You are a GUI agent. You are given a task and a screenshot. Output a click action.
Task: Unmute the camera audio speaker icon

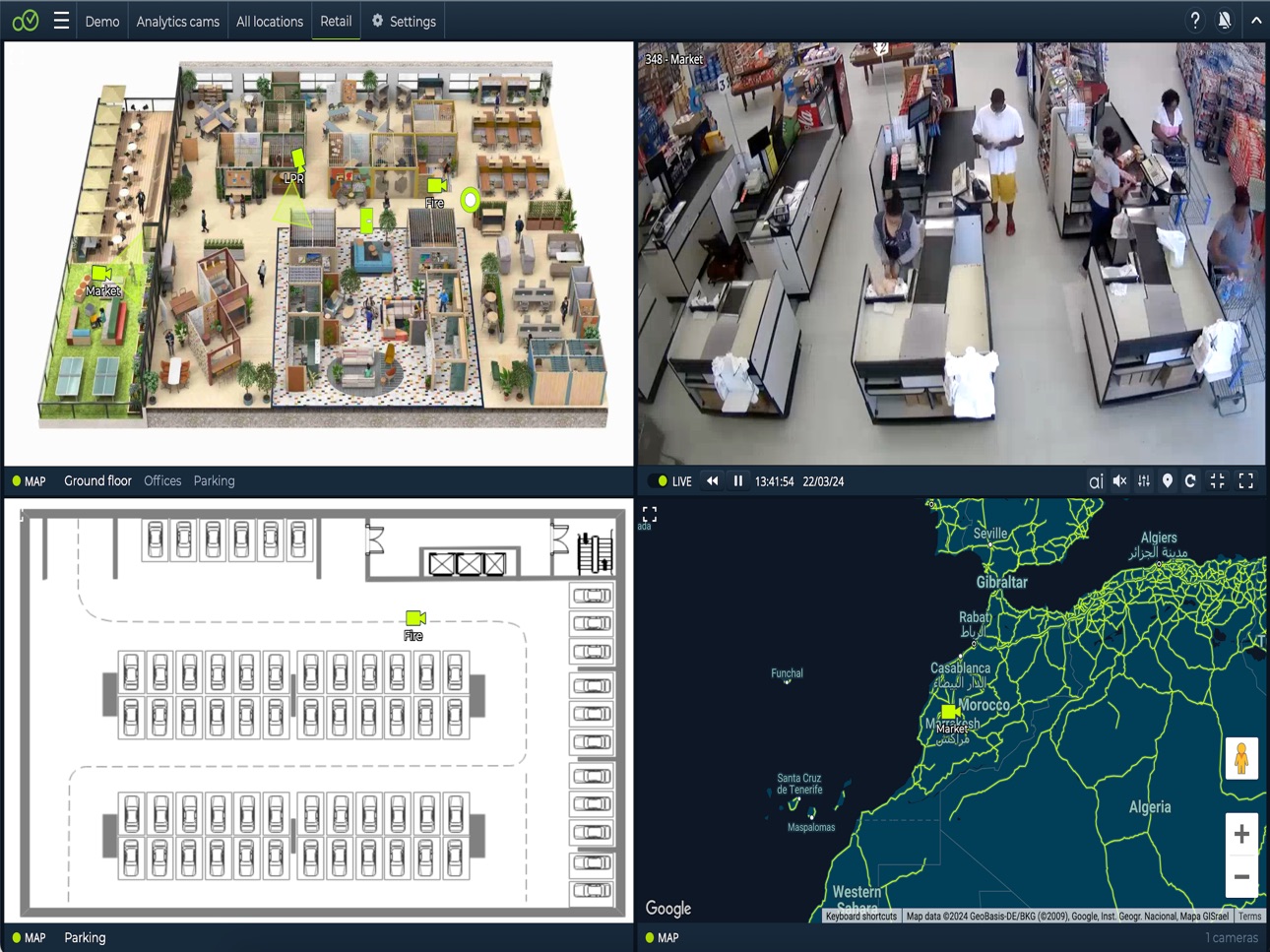tap(1119, 481)
